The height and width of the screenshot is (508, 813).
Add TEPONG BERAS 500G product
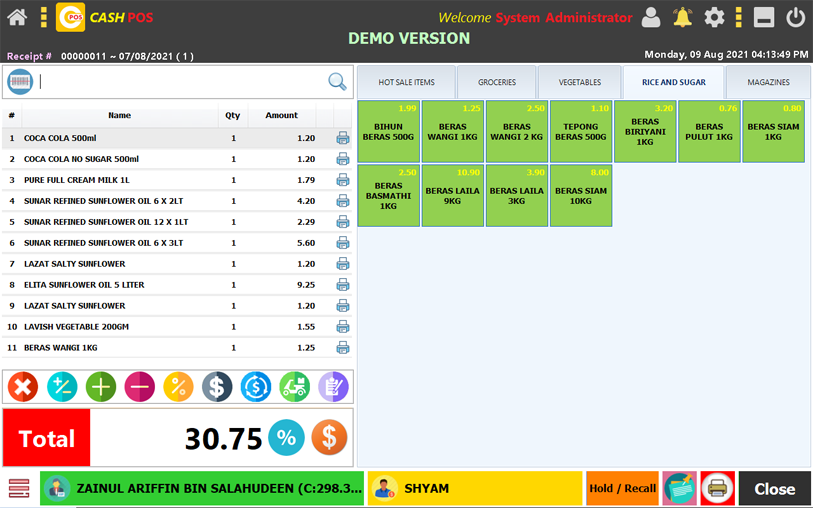pos(581,131)
